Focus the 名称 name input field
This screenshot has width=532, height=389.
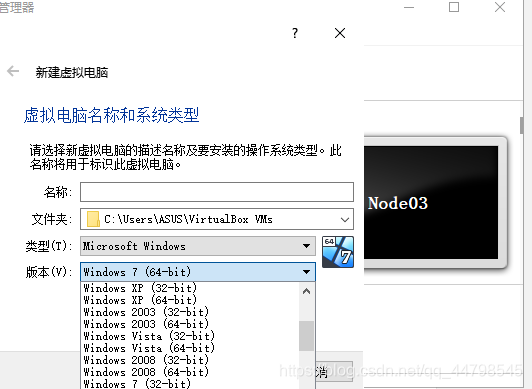point(217,192)
